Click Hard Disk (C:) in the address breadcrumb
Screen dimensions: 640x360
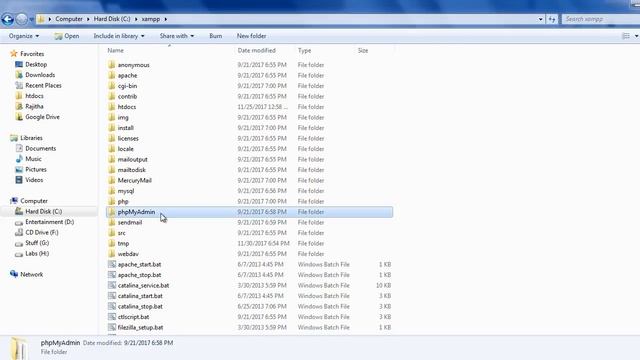pyautogui.click(x=112, y=19)
